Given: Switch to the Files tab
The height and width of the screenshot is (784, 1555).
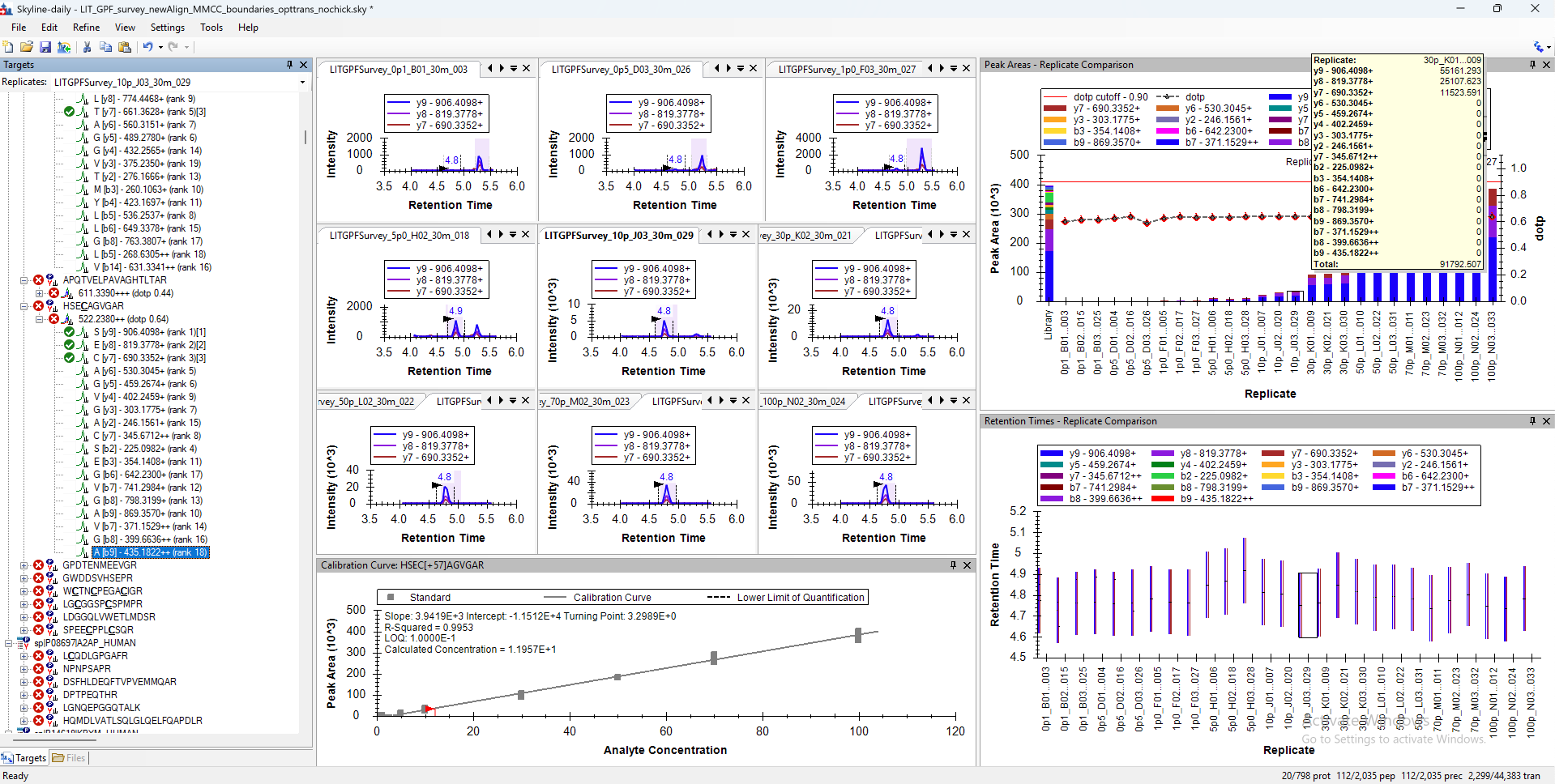Looking at the screenshot, I should tap(70, 758).
